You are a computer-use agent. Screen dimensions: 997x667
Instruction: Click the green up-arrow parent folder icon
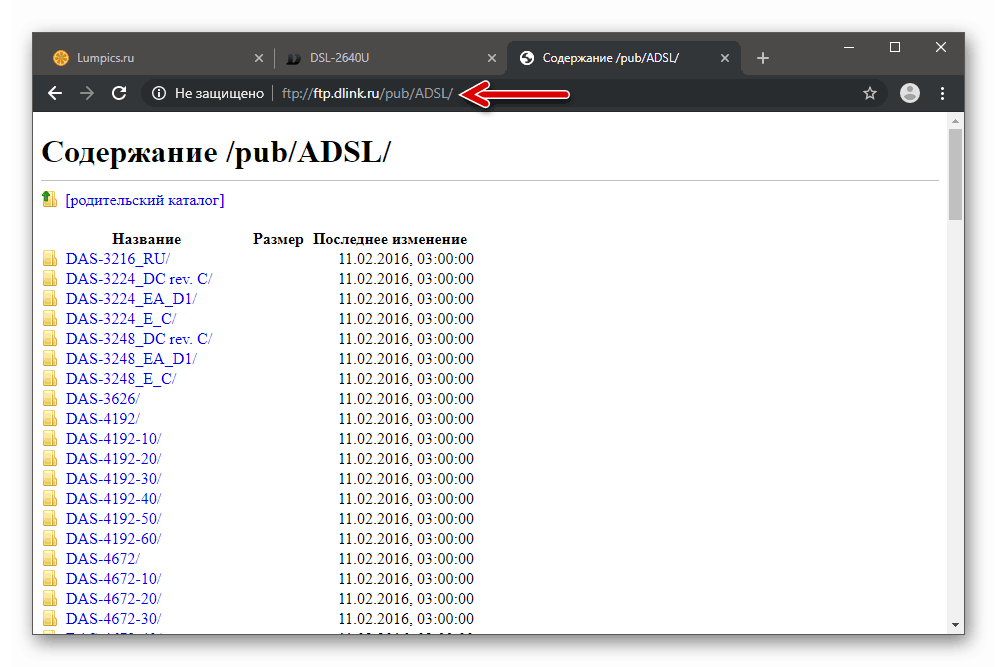[49, 199]
